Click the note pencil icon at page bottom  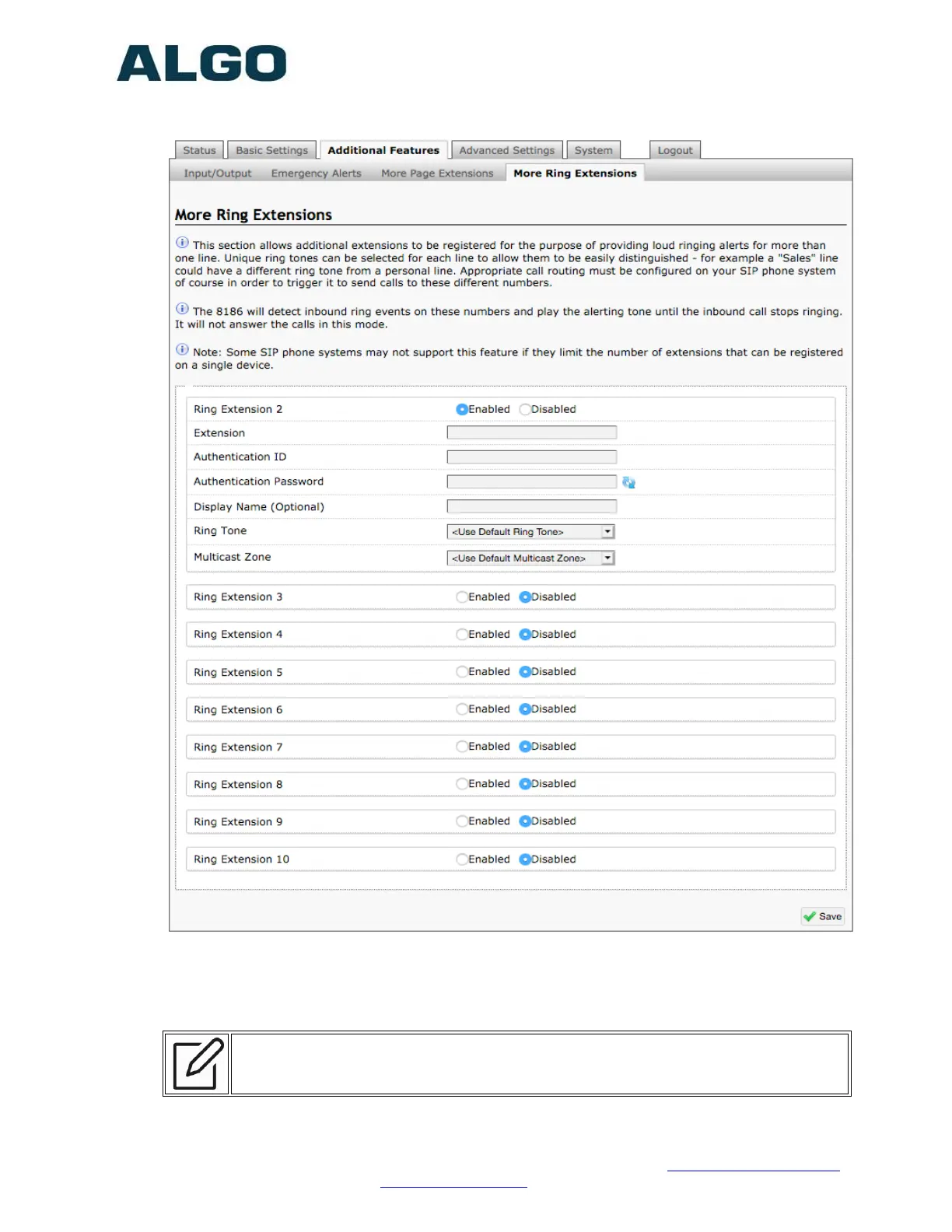(198, 1063)
